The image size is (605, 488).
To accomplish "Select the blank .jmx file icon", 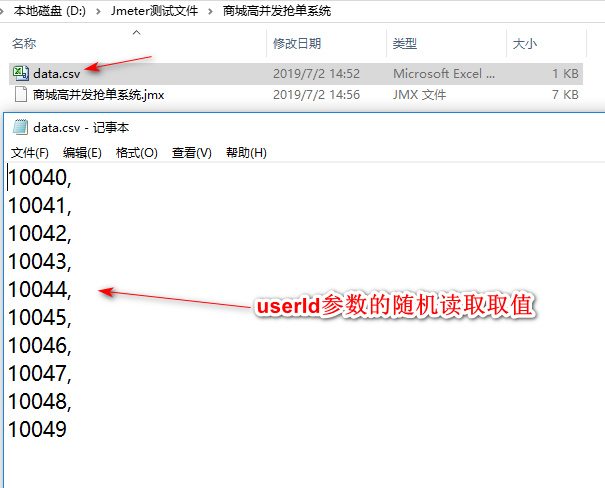I will click(x=20, y=95).
